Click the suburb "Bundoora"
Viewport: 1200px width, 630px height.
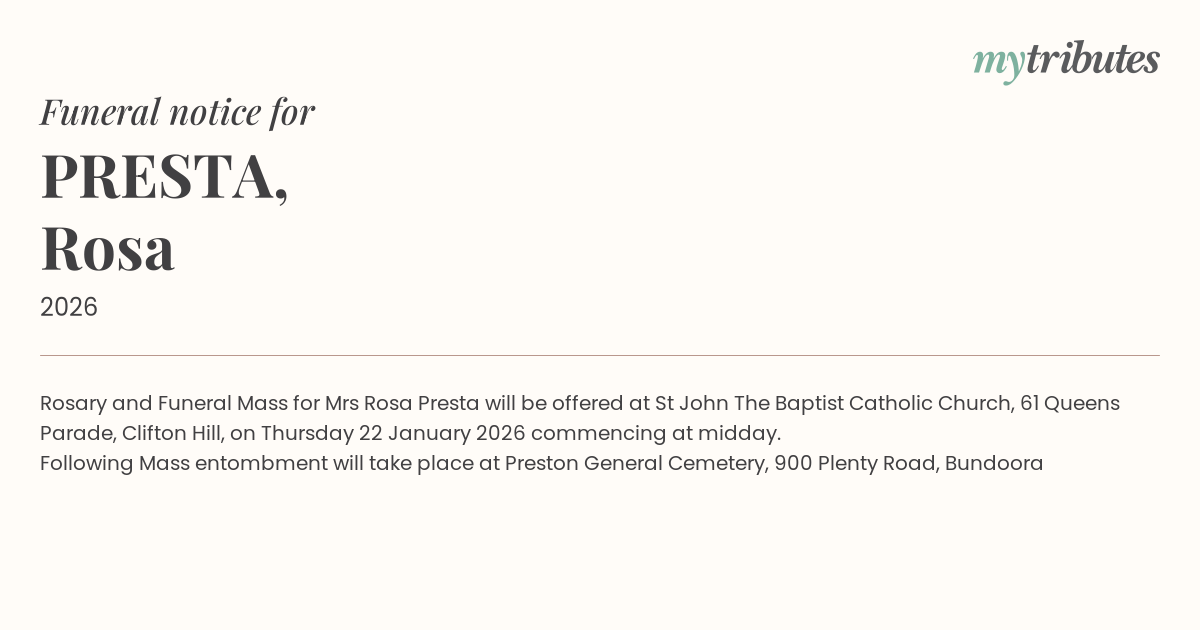click(x=993, y=463)
